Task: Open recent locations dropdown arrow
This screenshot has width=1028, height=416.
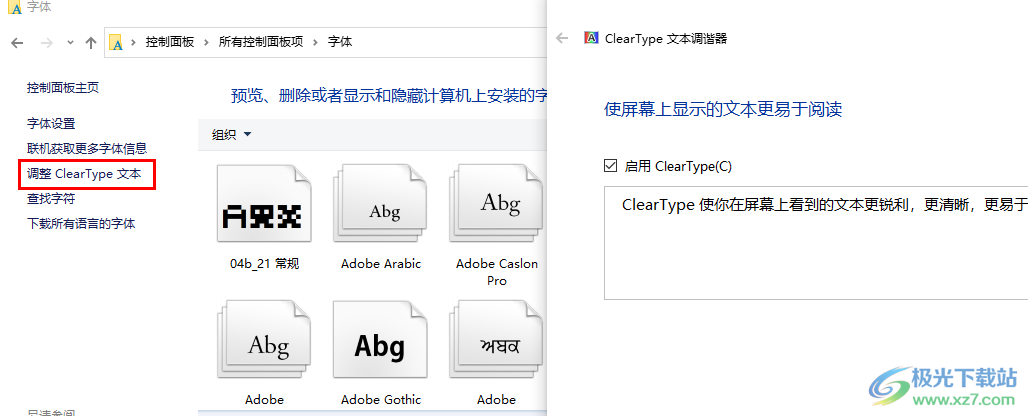Action: (x=70, y=43)
